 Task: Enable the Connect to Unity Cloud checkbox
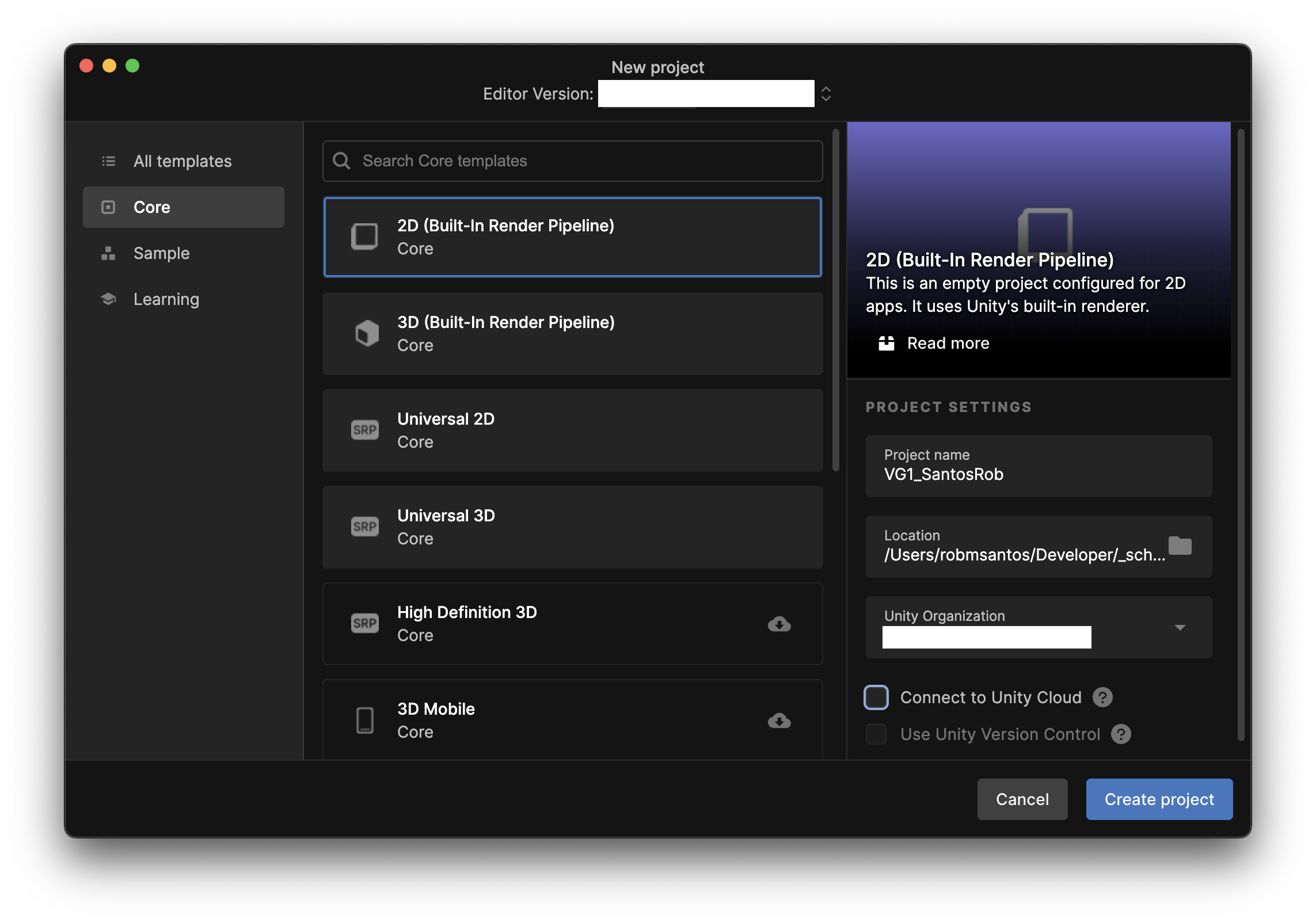(x=876, y=697)
